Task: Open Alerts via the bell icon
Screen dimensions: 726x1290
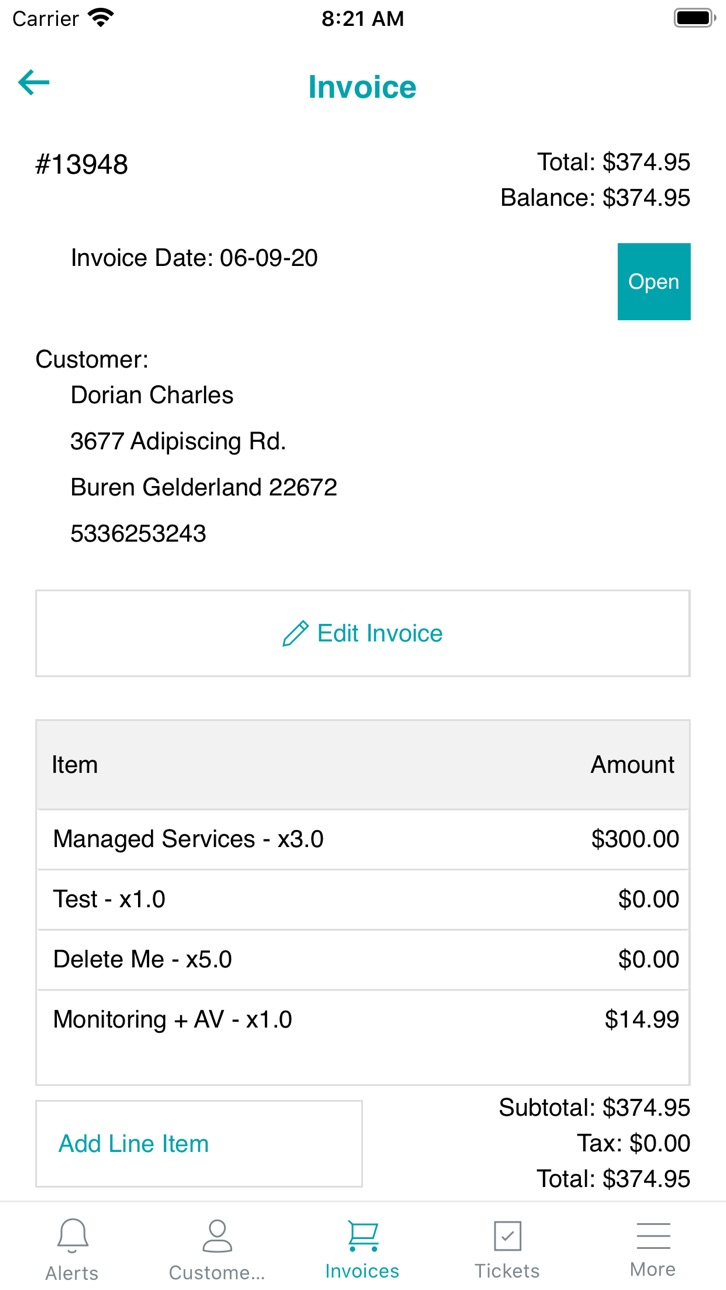Action: [72, 1236]
